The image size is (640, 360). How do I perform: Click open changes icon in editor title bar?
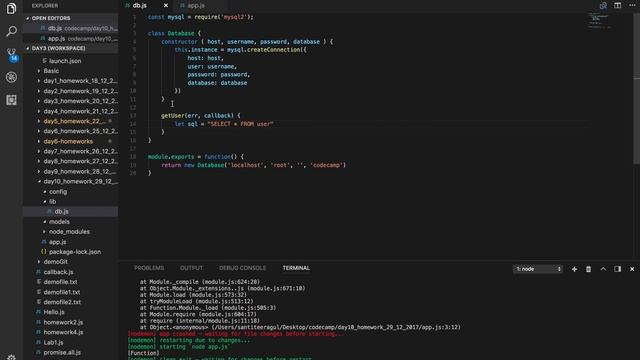[603, 5]
